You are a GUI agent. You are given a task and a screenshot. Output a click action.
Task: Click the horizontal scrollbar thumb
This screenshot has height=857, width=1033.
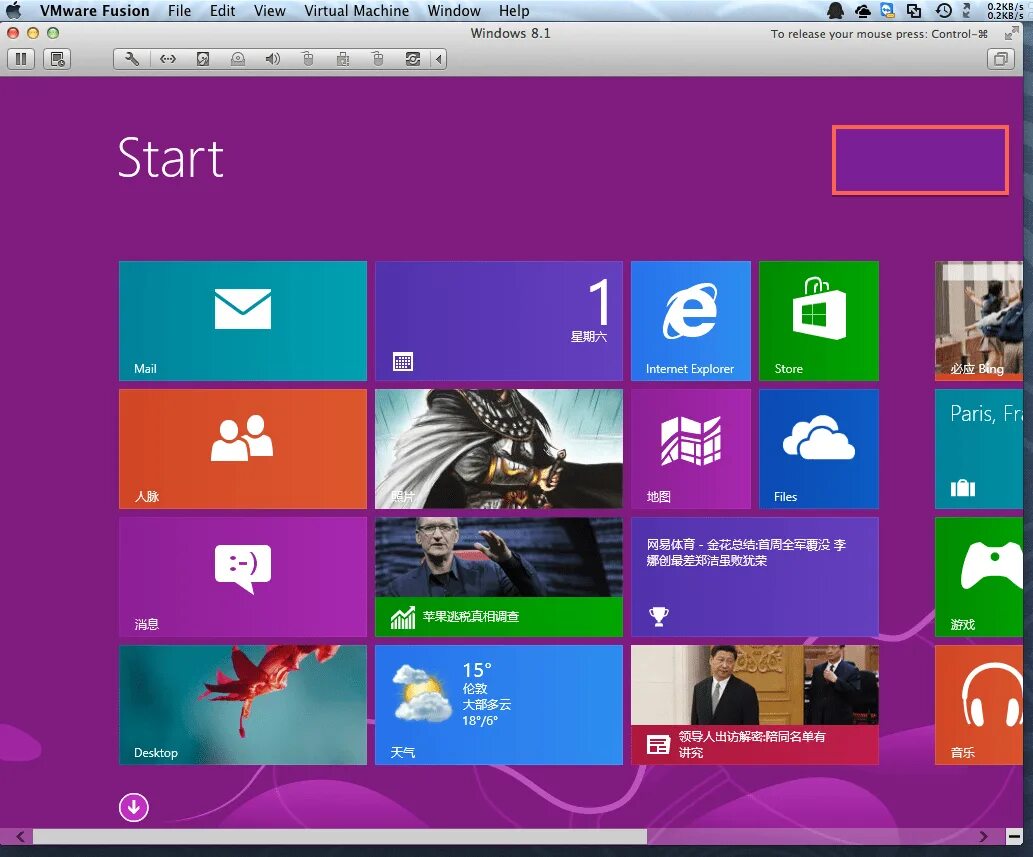click(x=340, y=837)
